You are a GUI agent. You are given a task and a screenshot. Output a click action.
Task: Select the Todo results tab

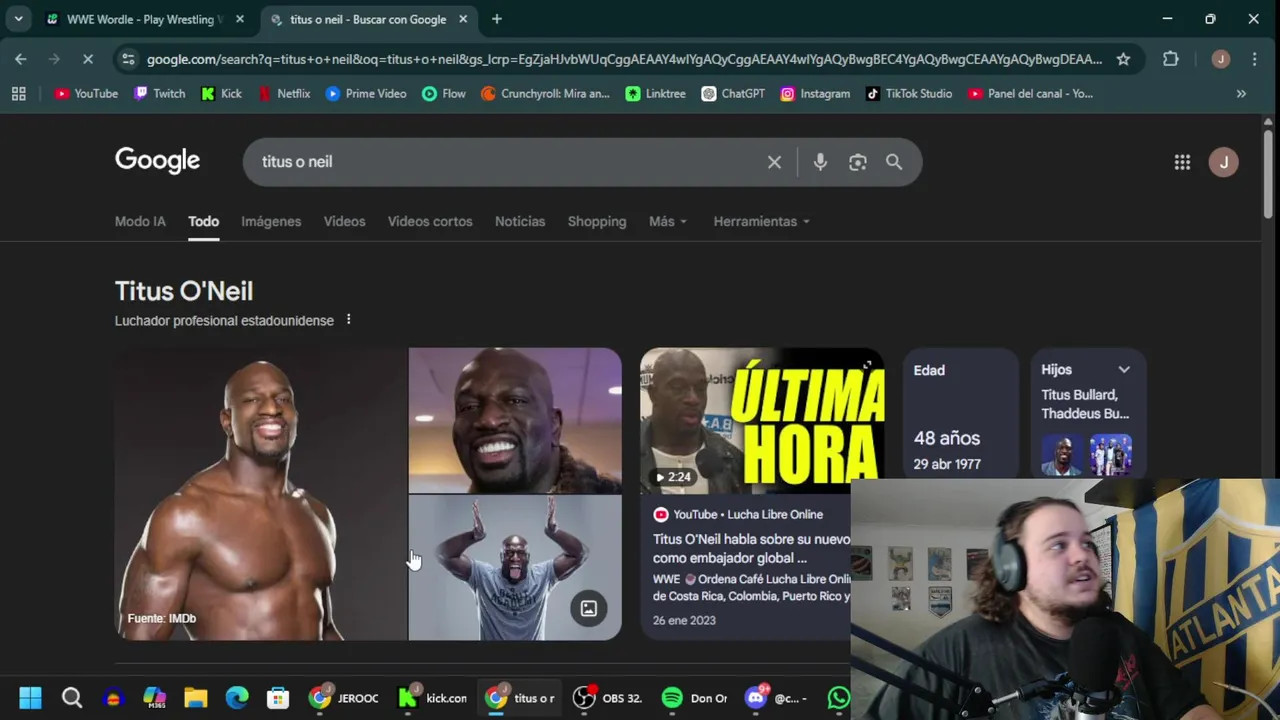(203, 221)
